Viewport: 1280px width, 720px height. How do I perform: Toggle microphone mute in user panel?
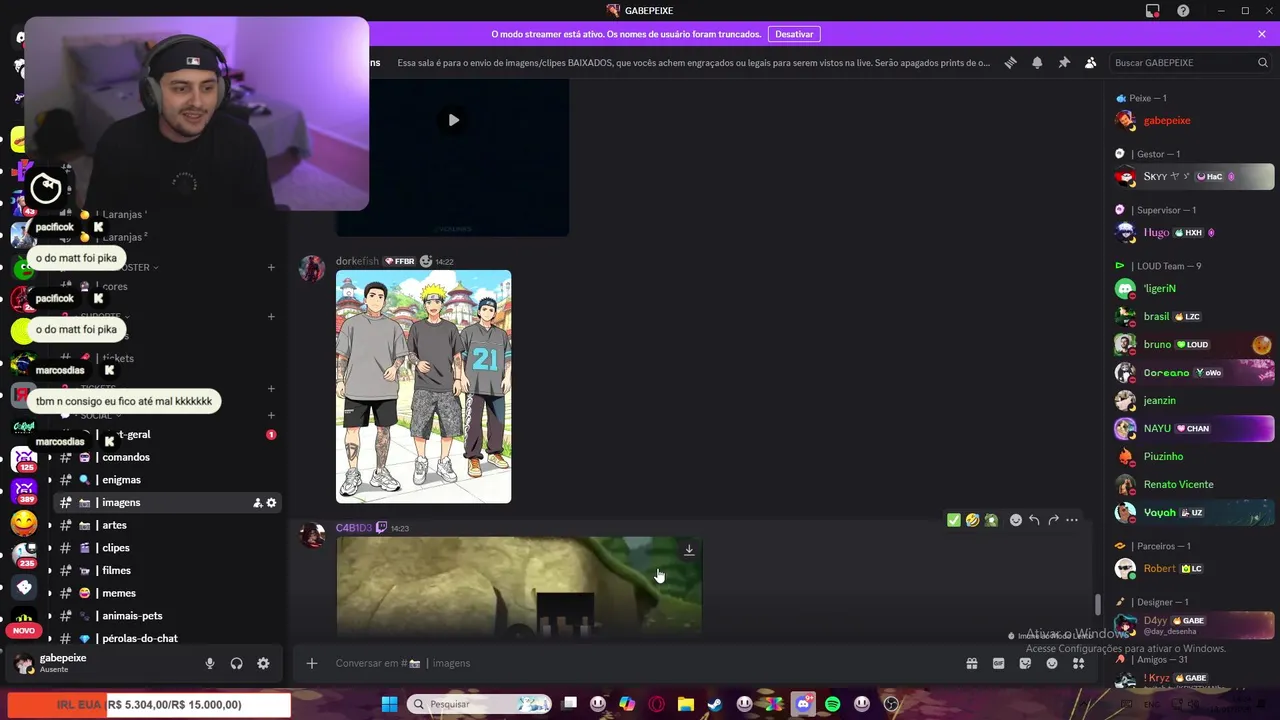[x=210, y=663]
